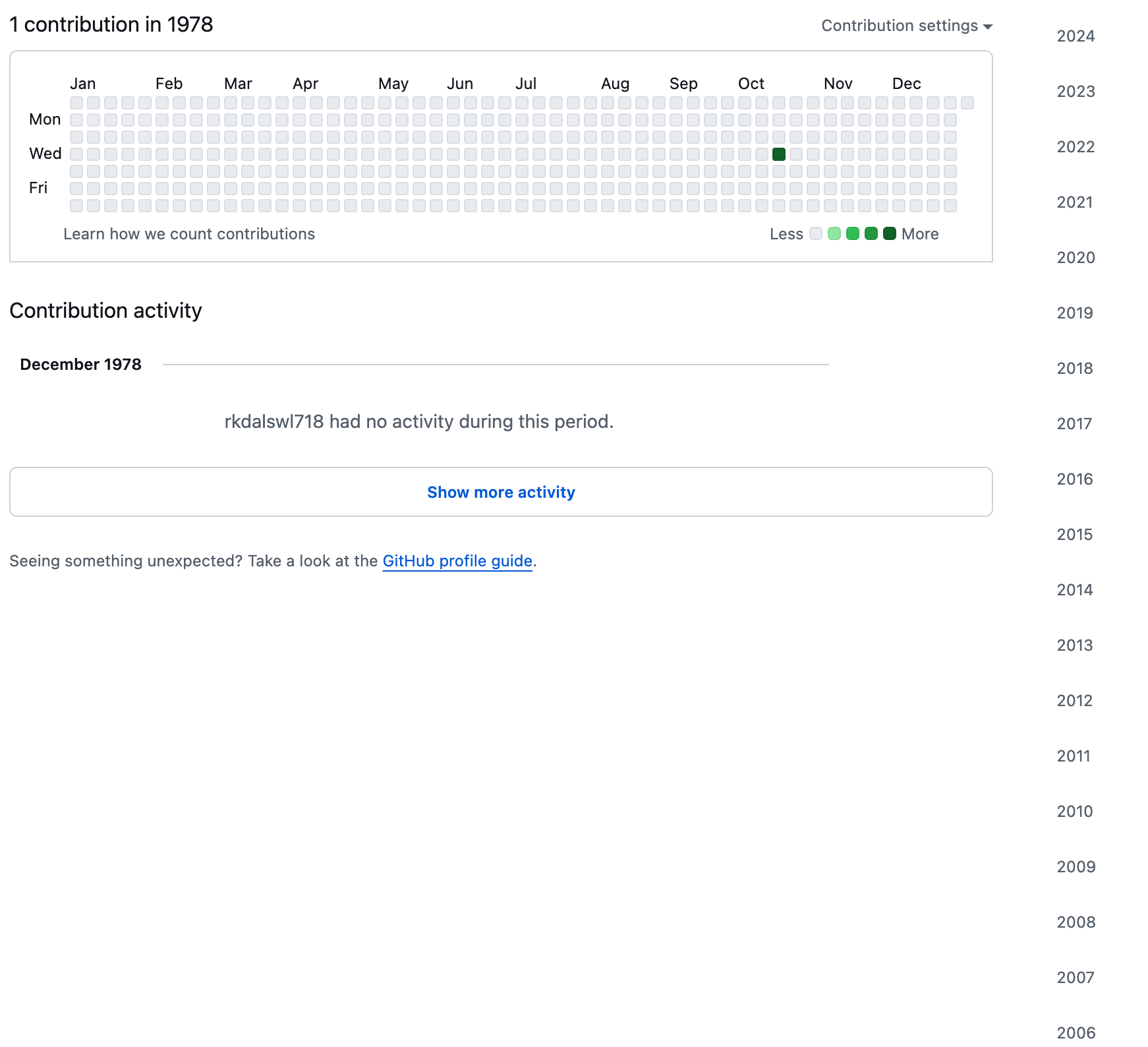Open the GitHub profile guide link

click(x=457, y=561)
